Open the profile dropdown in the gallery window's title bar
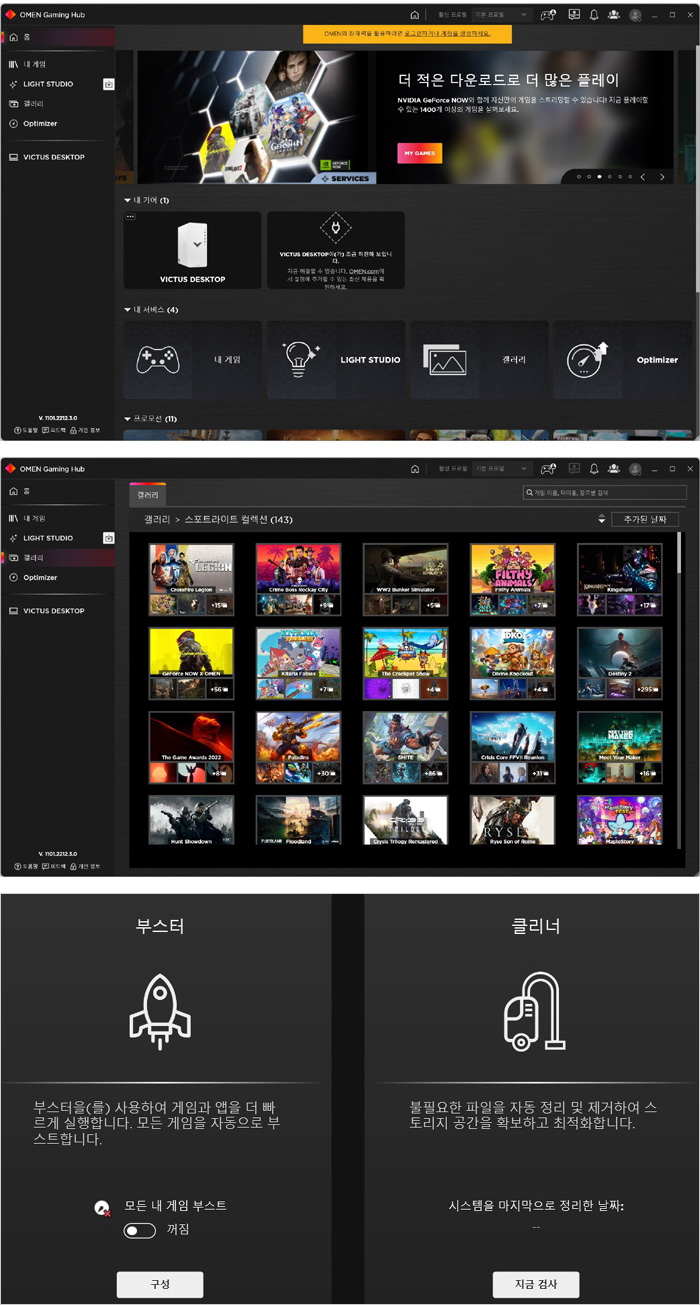This screenshot has width=700, height=1308. (502, 468)
